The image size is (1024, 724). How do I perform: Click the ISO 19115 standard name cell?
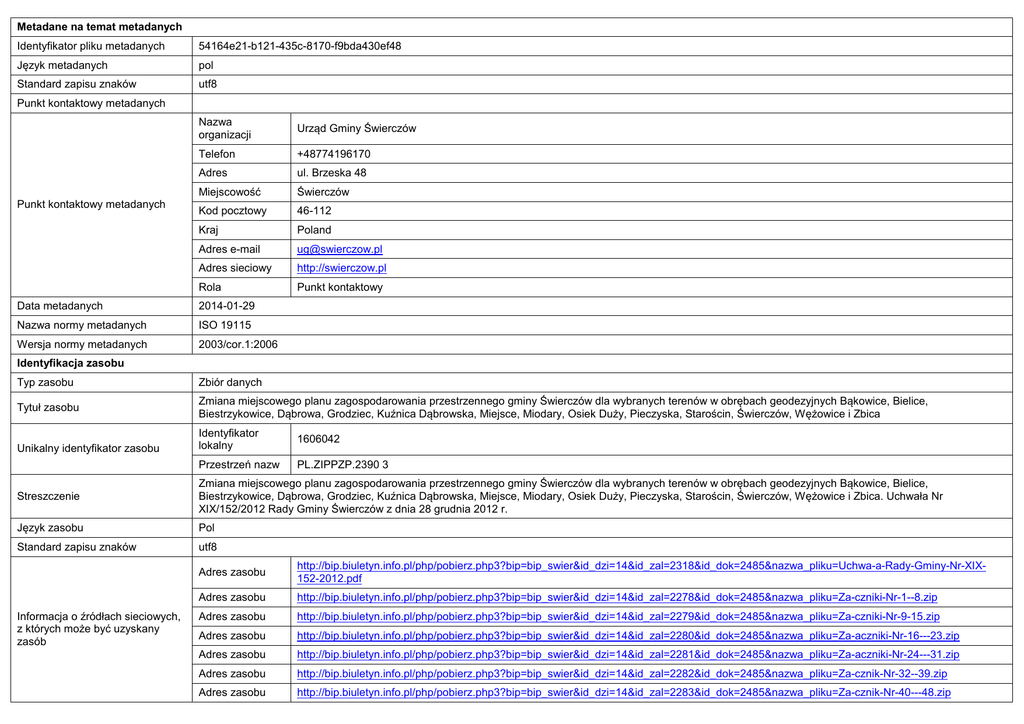pyautogui.click(x=225, y=325)
